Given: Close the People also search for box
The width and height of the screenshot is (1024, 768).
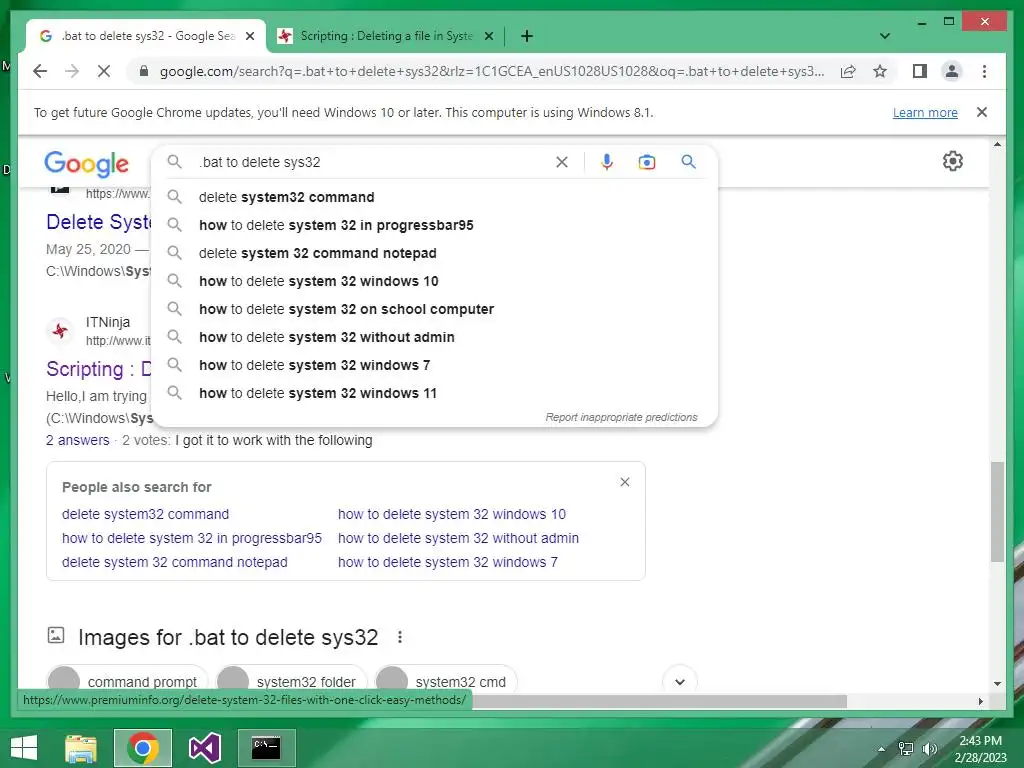Looking at the screenshot, I should pos(625,482).
